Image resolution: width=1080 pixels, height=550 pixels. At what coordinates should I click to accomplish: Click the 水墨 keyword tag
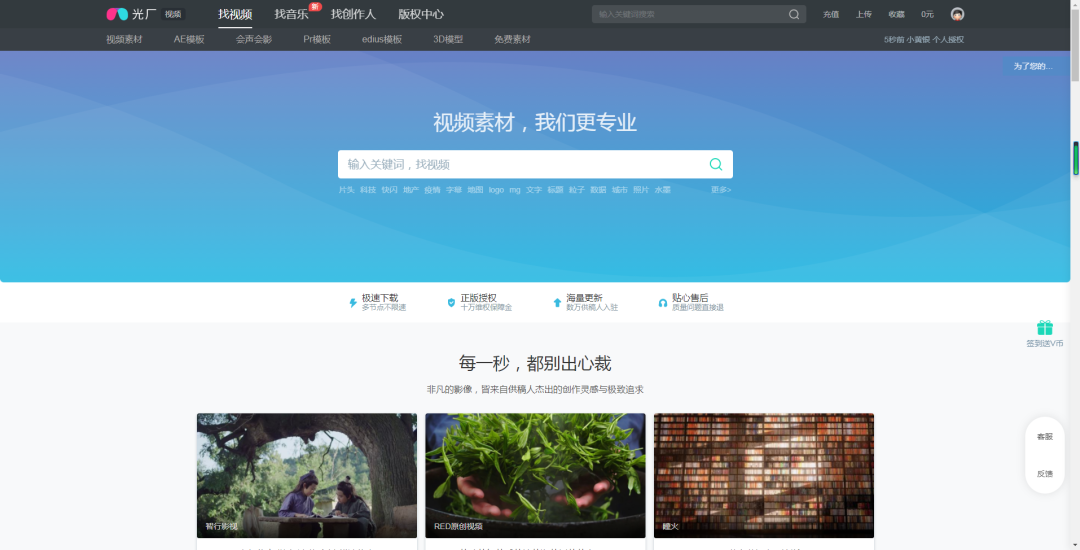tap(662, 189)
